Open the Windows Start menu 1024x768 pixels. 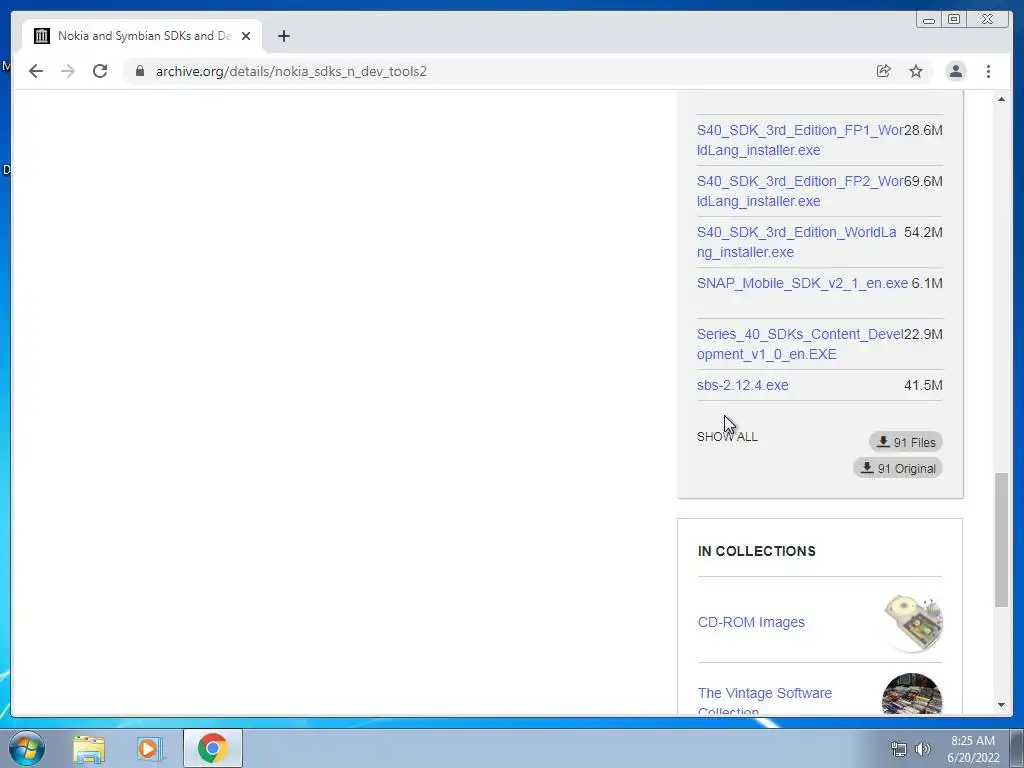click(x=27, y=748)
